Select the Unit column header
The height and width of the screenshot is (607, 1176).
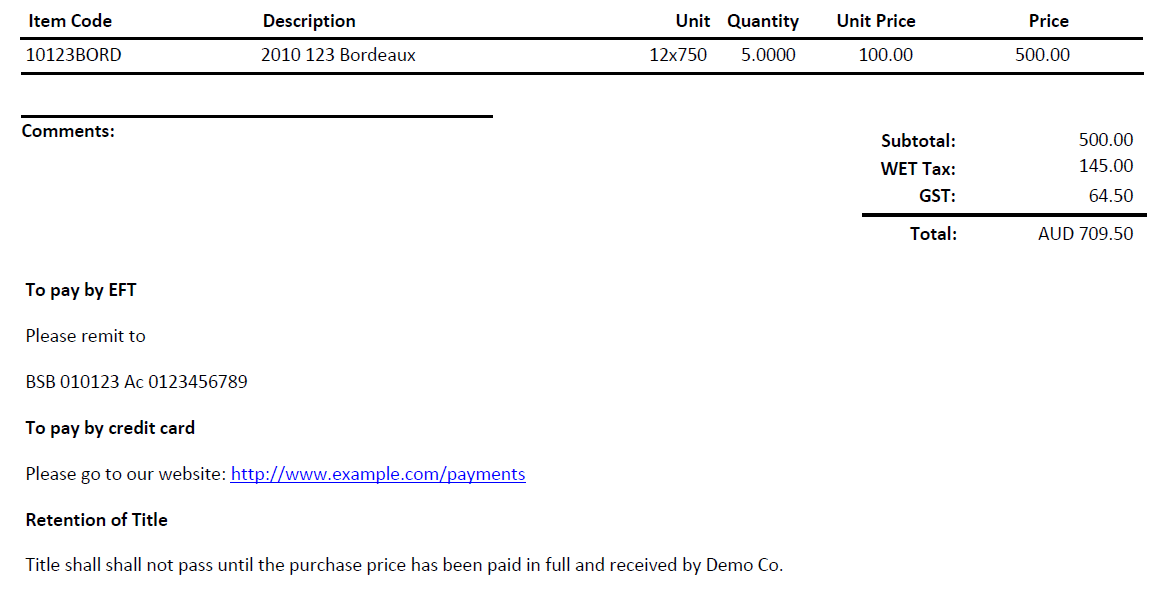[692, 21]
